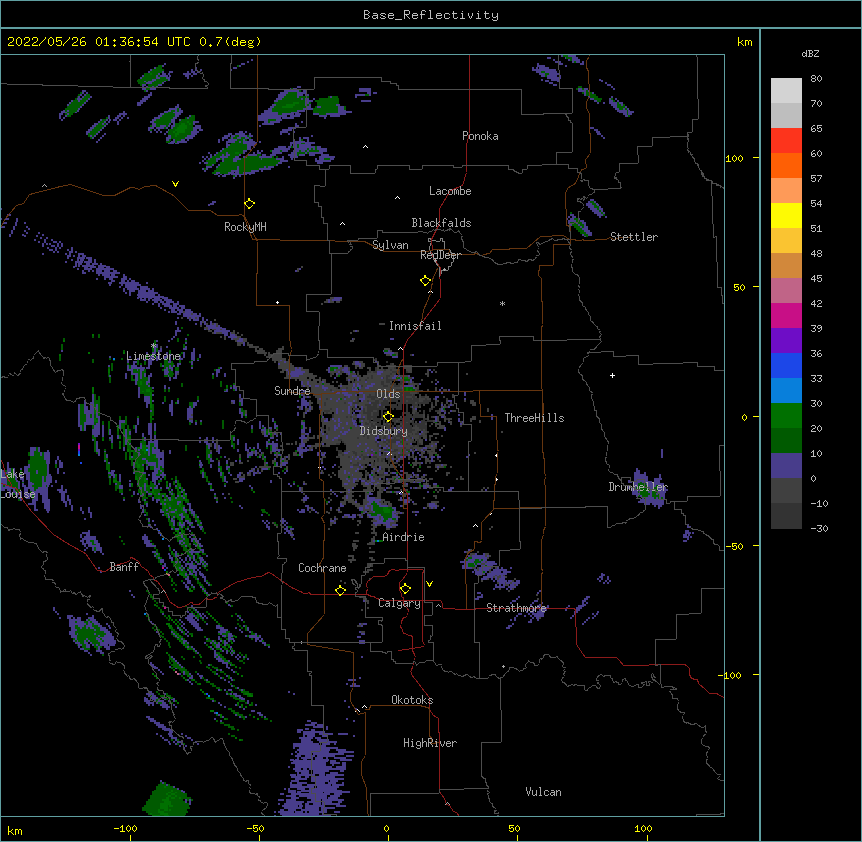Pick the green swatch between 30 and 20
Image resolution: width=862 pixels, height=842 pixels.
786,416
